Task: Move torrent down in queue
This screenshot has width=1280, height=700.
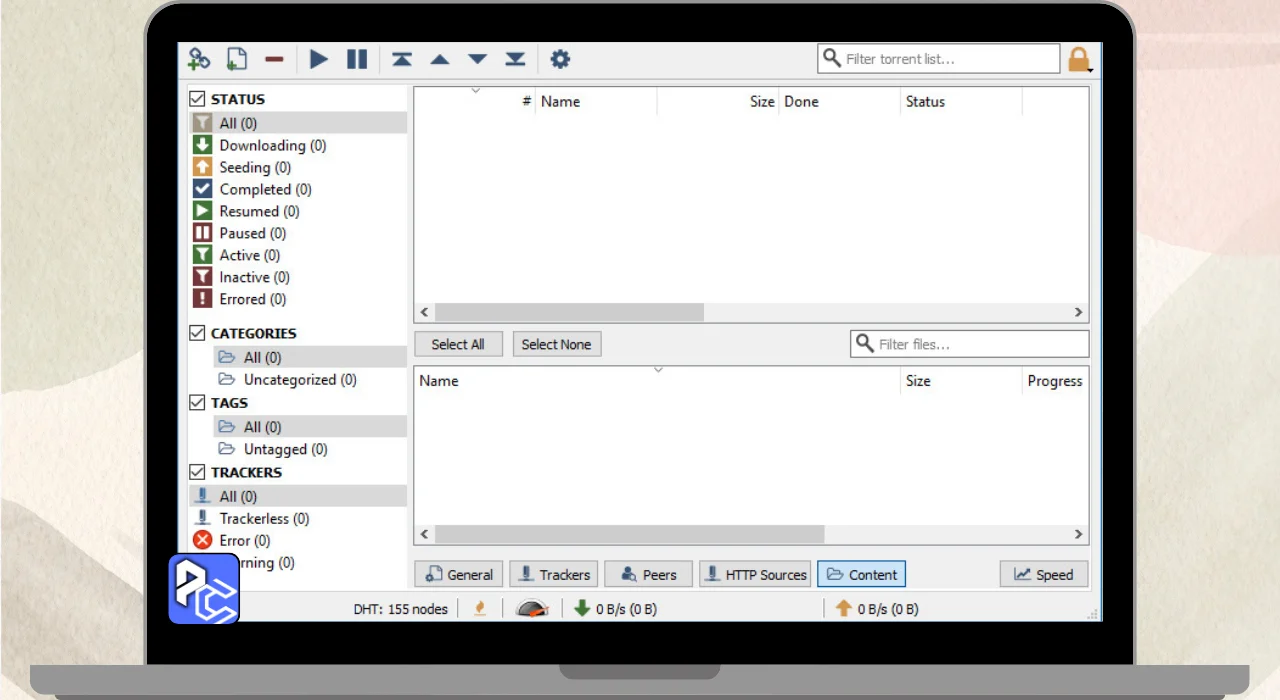Action: click(478, 60)
